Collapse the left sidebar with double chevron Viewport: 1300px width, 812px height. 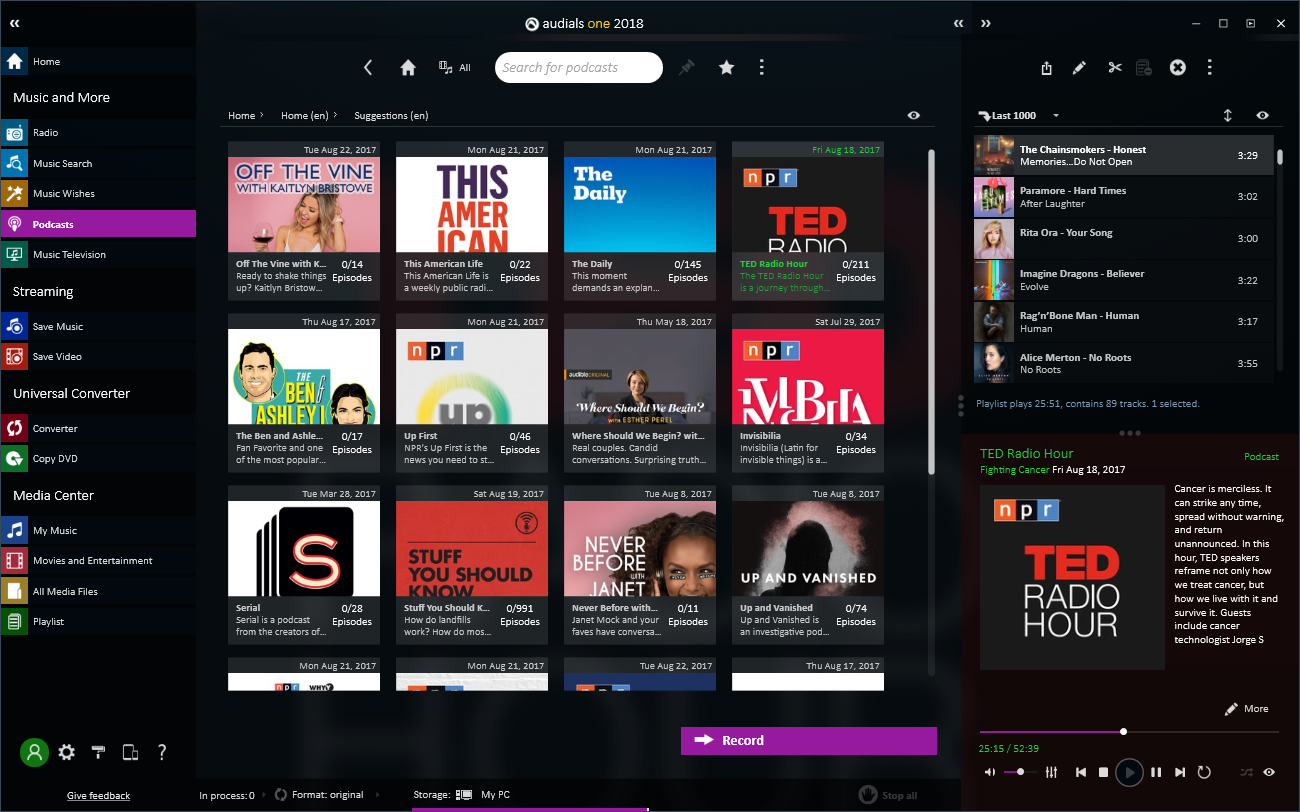tap(15, 23)
